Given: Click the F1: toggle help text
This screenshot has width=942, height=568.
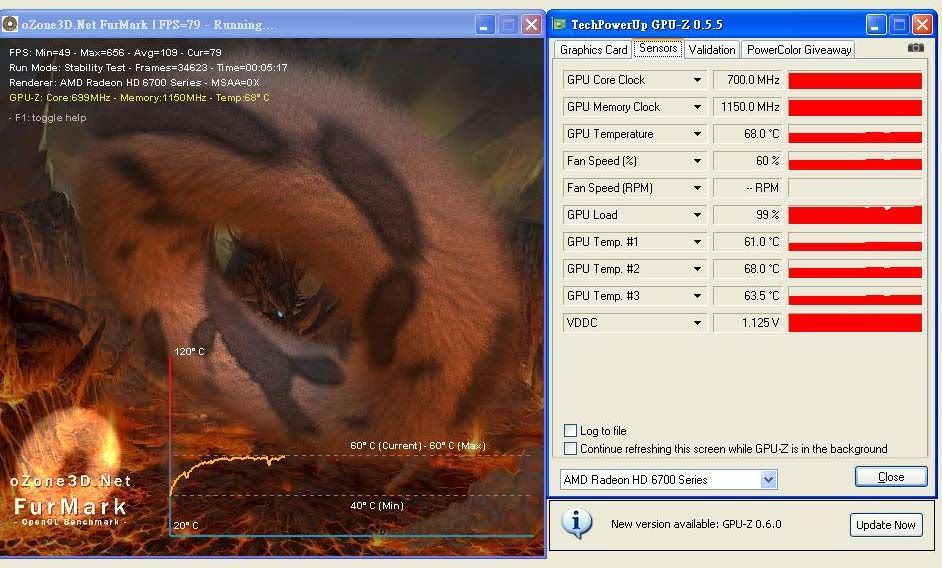Looking at the screenshot, I should click(47, 118).
